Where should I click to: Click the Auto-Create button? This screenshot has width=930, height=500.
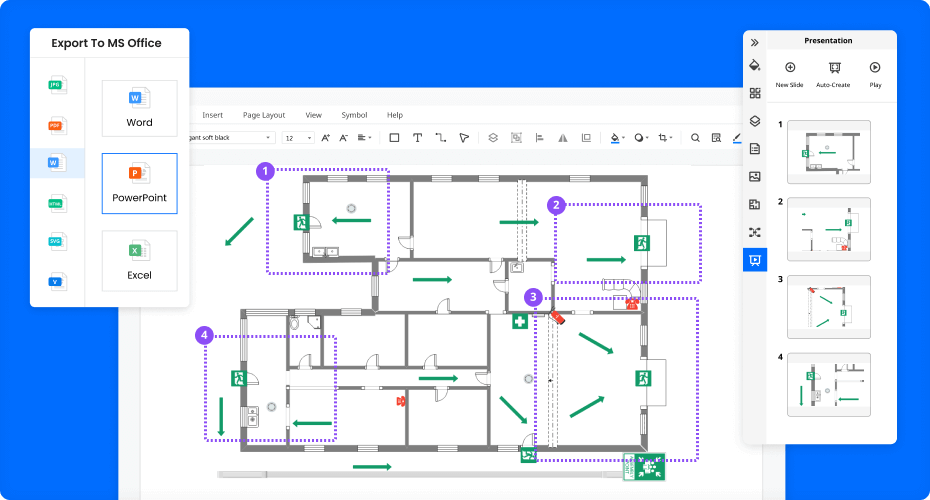832,74
